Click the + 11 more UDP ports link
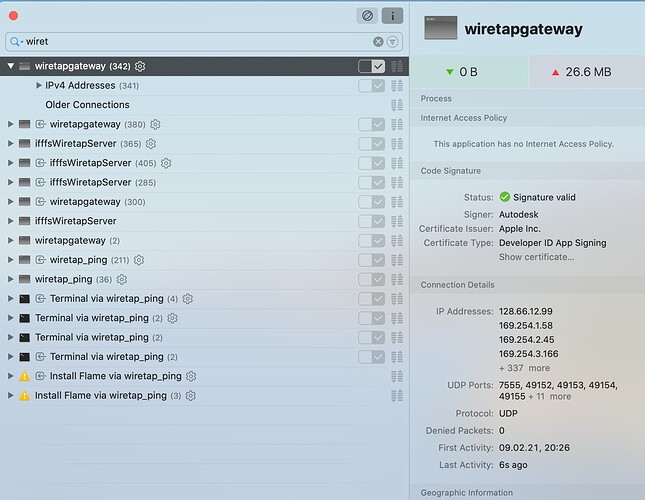645x500 pixels. coord(550,396)
